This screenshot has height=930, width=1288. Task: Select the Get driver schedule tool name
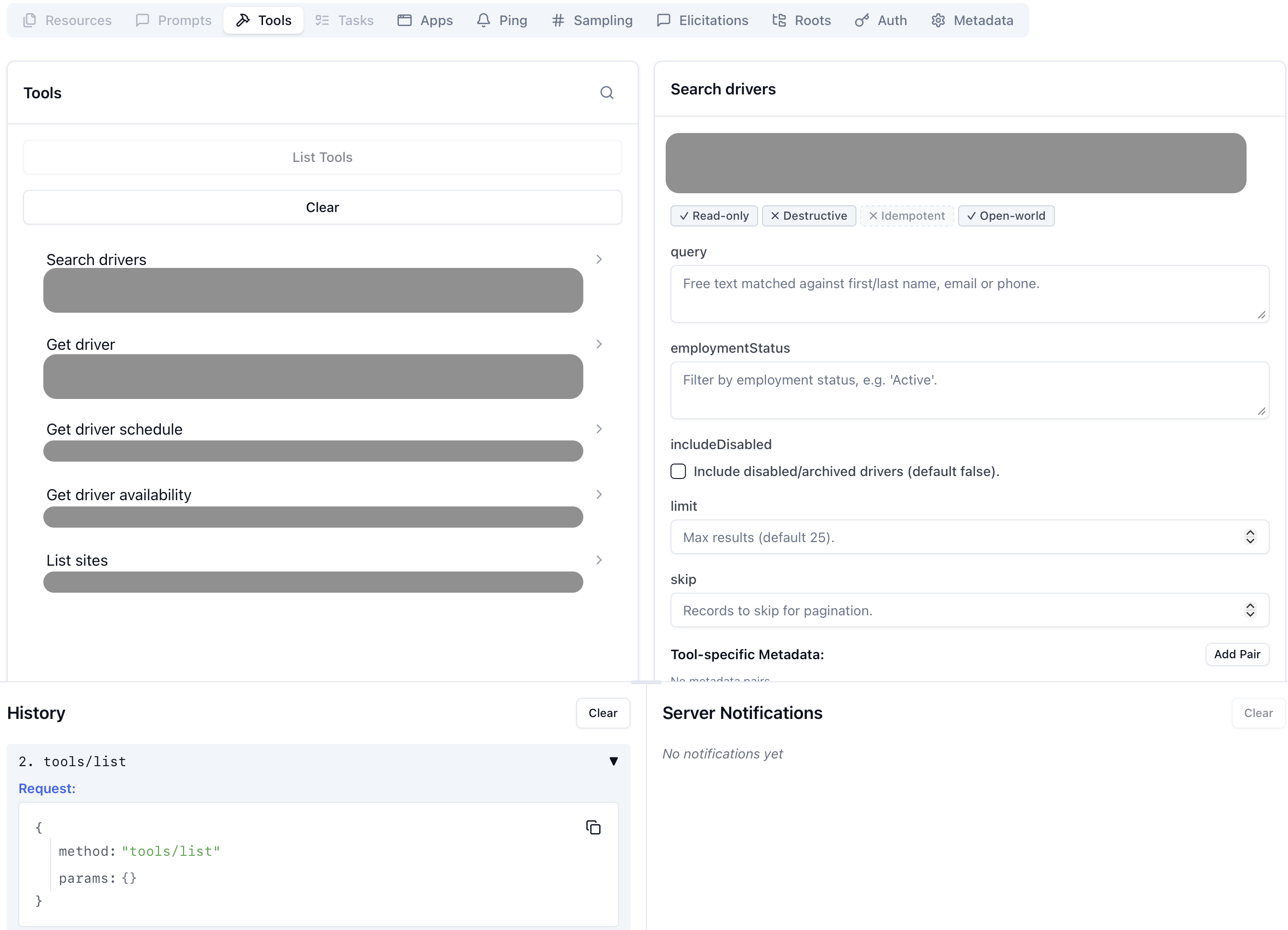[114, 429]
